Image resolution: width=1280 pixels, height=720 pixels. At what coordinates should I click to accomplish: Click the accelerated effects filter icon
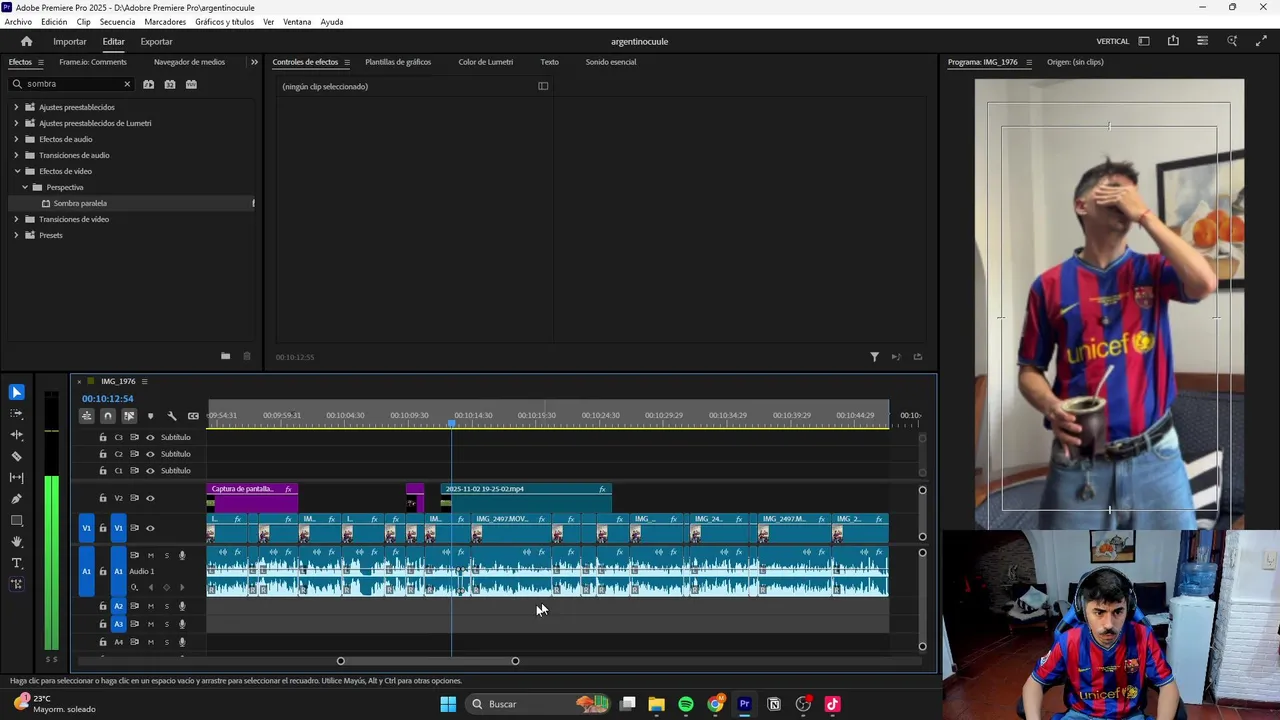tap(148, 84)
